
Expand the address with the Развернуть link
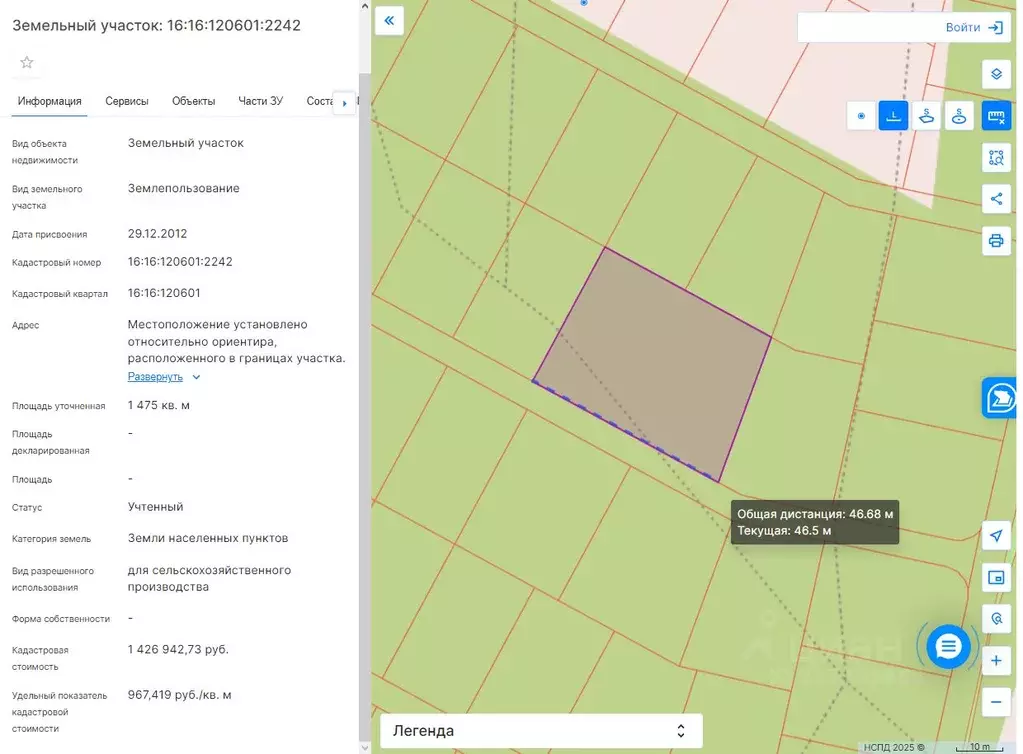155,377
